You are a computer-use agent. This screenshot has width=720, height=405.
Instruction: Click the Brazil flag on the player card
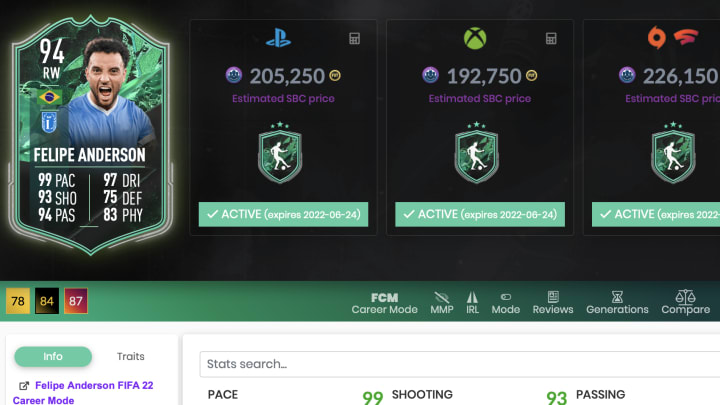click(50, 97)
